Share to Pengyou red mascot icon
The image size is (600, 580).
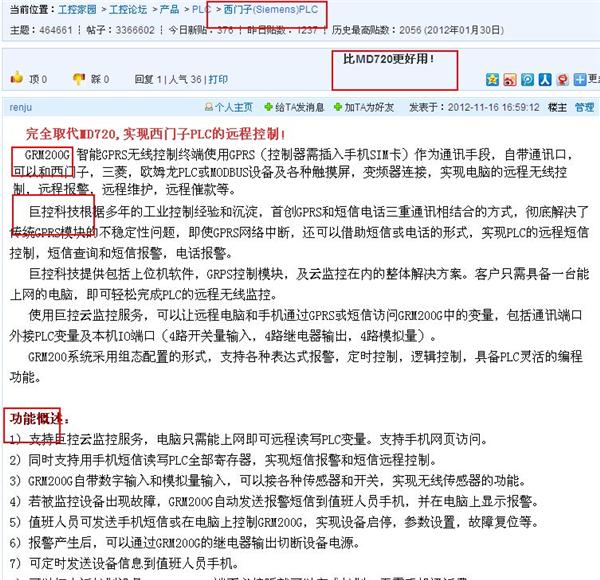tap(562, 80)
